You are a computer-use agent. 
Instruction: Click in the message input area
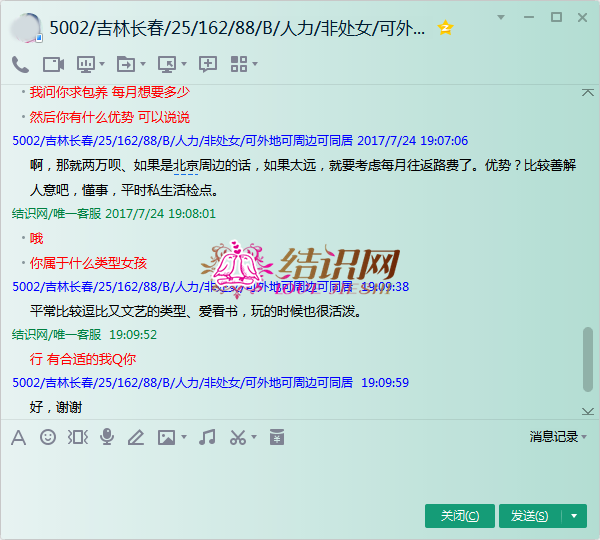[x=298, y=475]
